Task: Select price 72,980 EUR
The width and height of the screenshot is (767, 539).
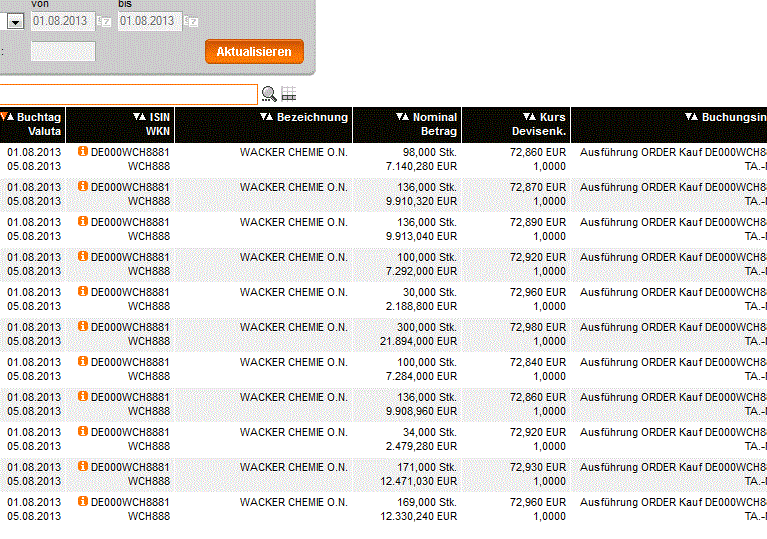Action: click(x=538, y=327)
